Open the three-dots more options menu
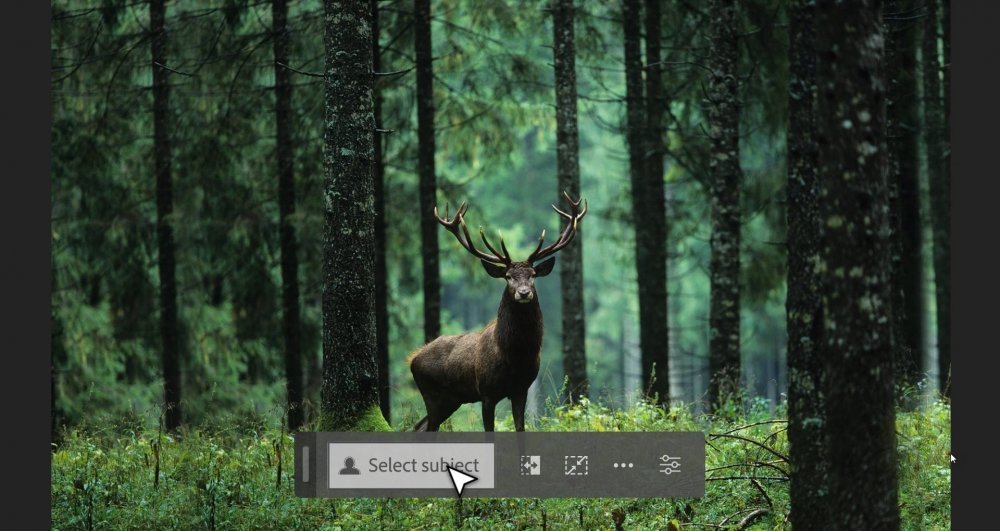The height and width of the screenshot is (531, 1000). [623, 465]
